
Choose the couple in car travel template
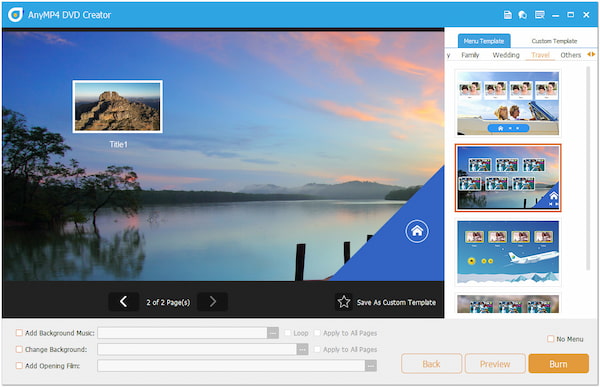508,103
